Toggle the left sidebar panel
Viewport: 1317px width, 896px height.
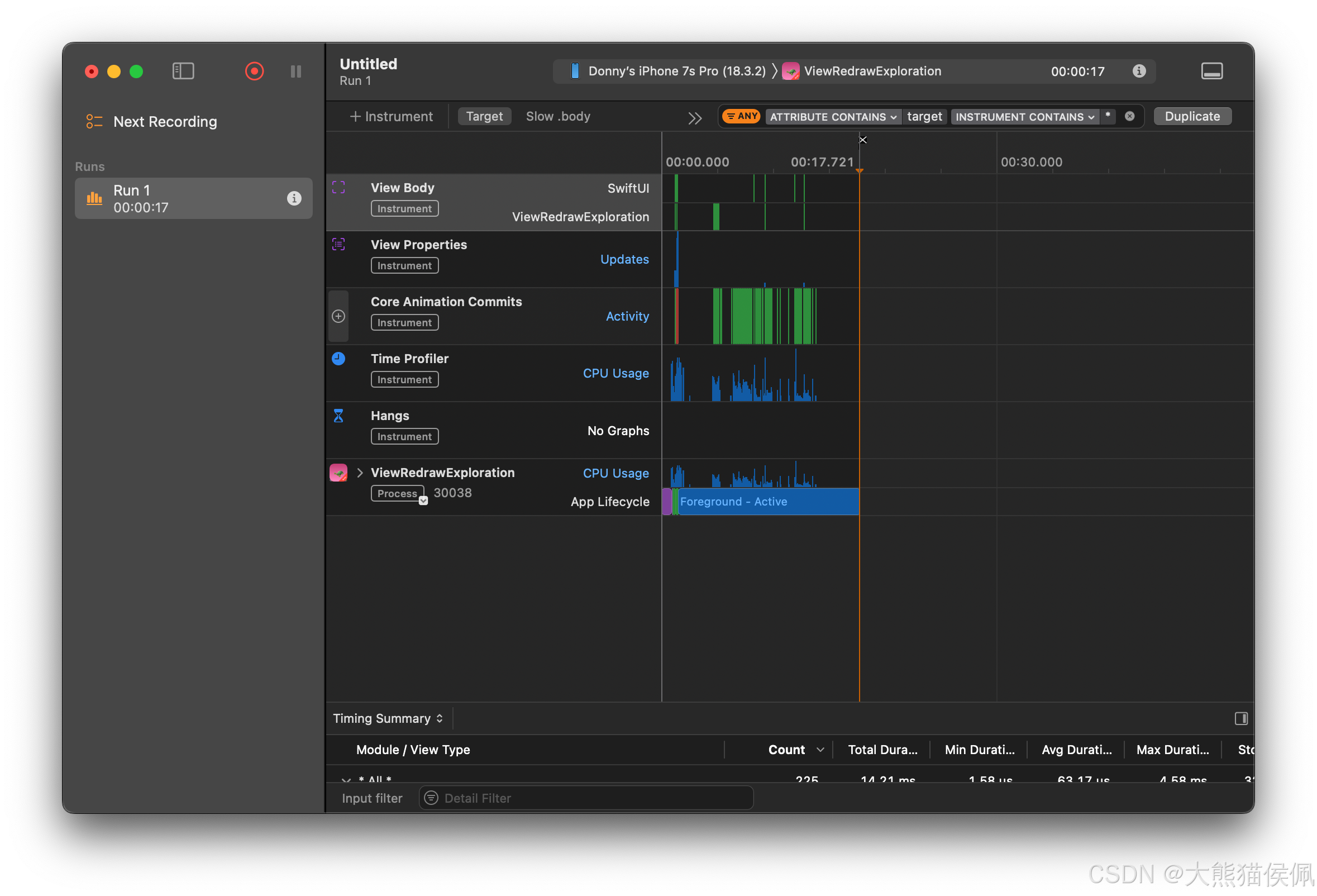(x=183, y=72)
